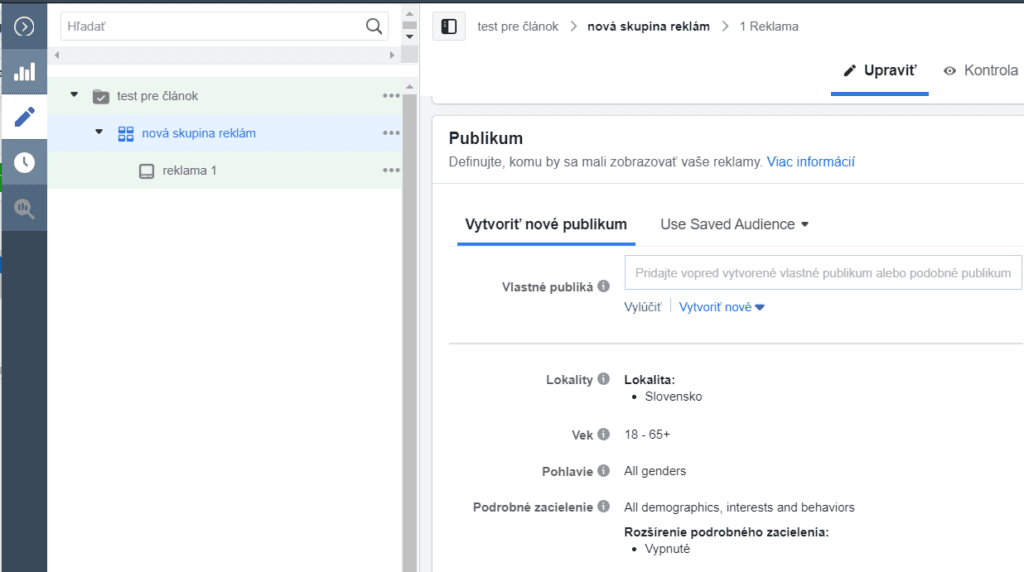Image resolution: width=1024 pixels, height=572 pixels.
Task: Click the left horizontal scroll arrow
Action: [57, 56]
